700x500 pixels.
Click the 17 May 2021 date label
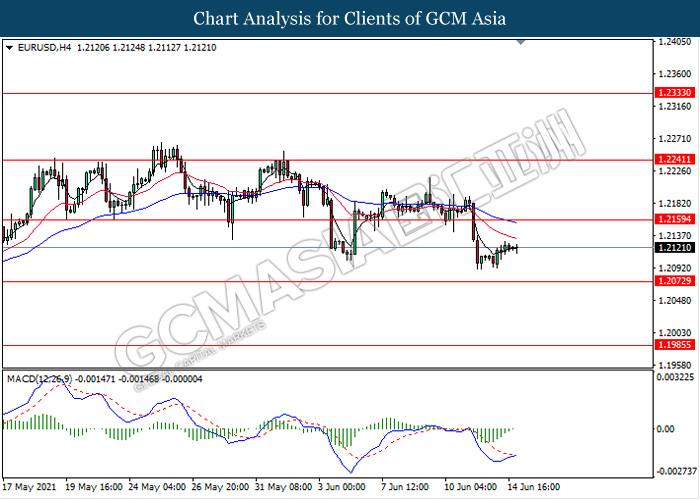[29, 487]
